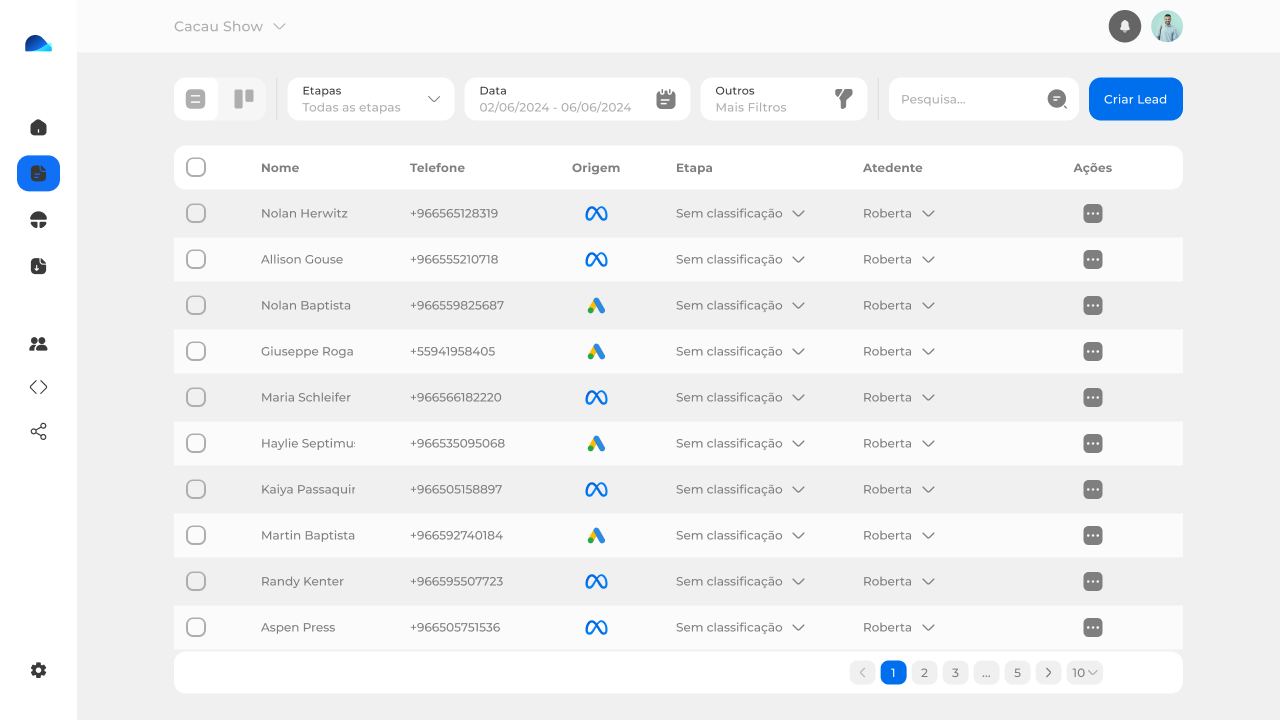Open actions menu for Randy Kenter
The height and width of the screenshot is (720, 1280).
pos(1093,581)
